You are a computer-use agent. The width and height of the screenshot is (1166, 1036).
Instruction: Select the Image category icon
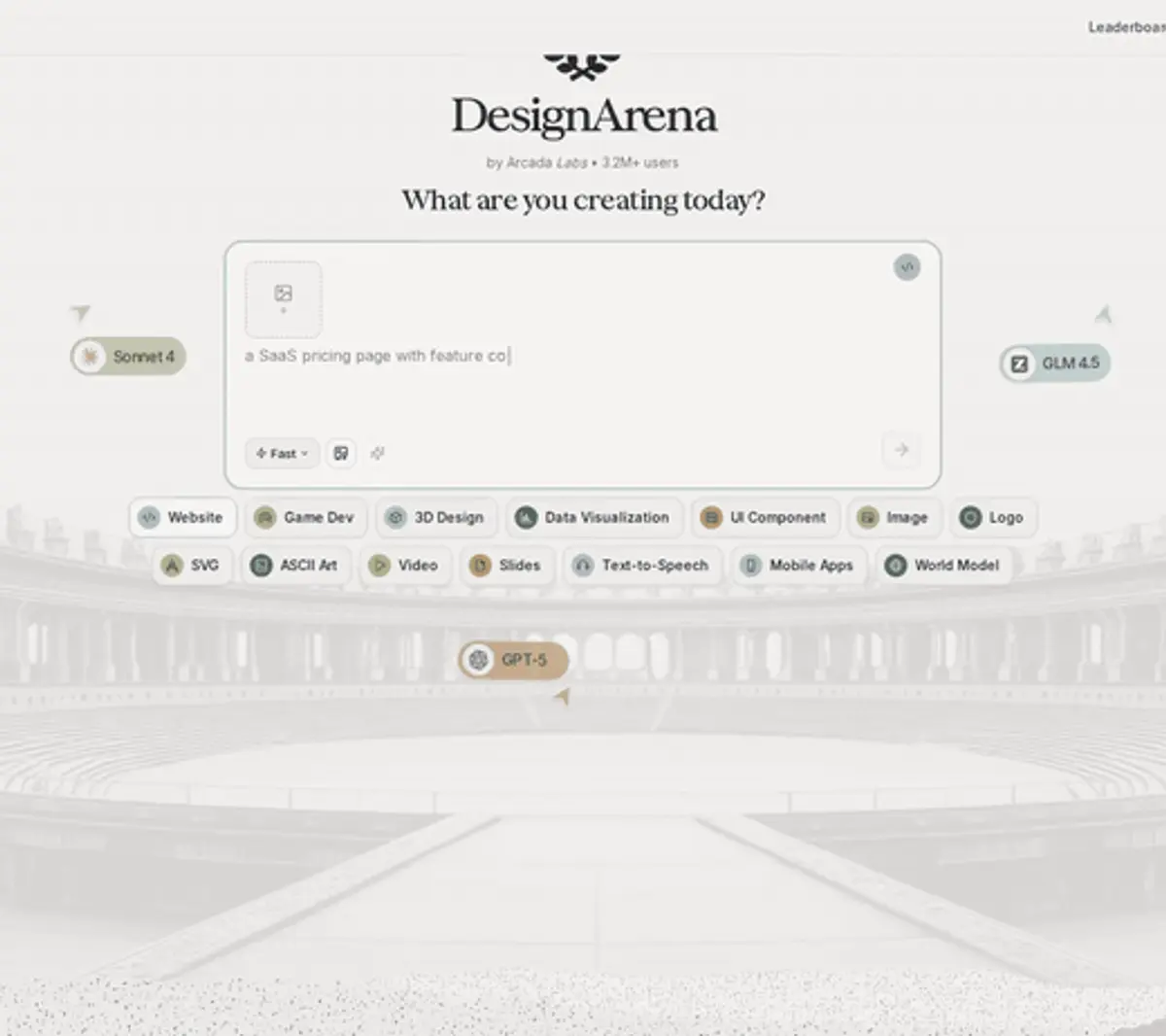click(x=868, y=517)
